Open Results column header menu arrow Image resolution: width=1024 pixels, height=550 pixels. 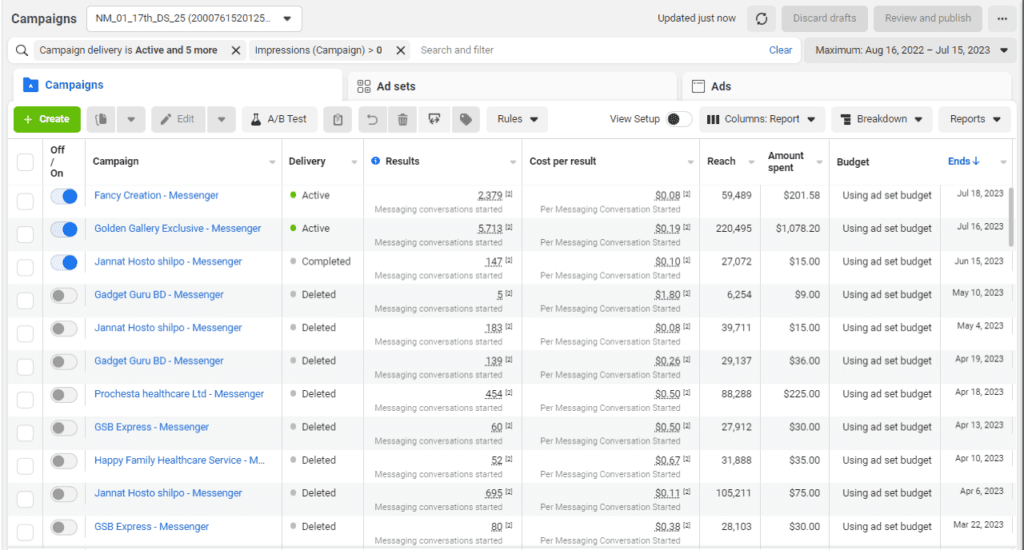(x=513, y=162)
